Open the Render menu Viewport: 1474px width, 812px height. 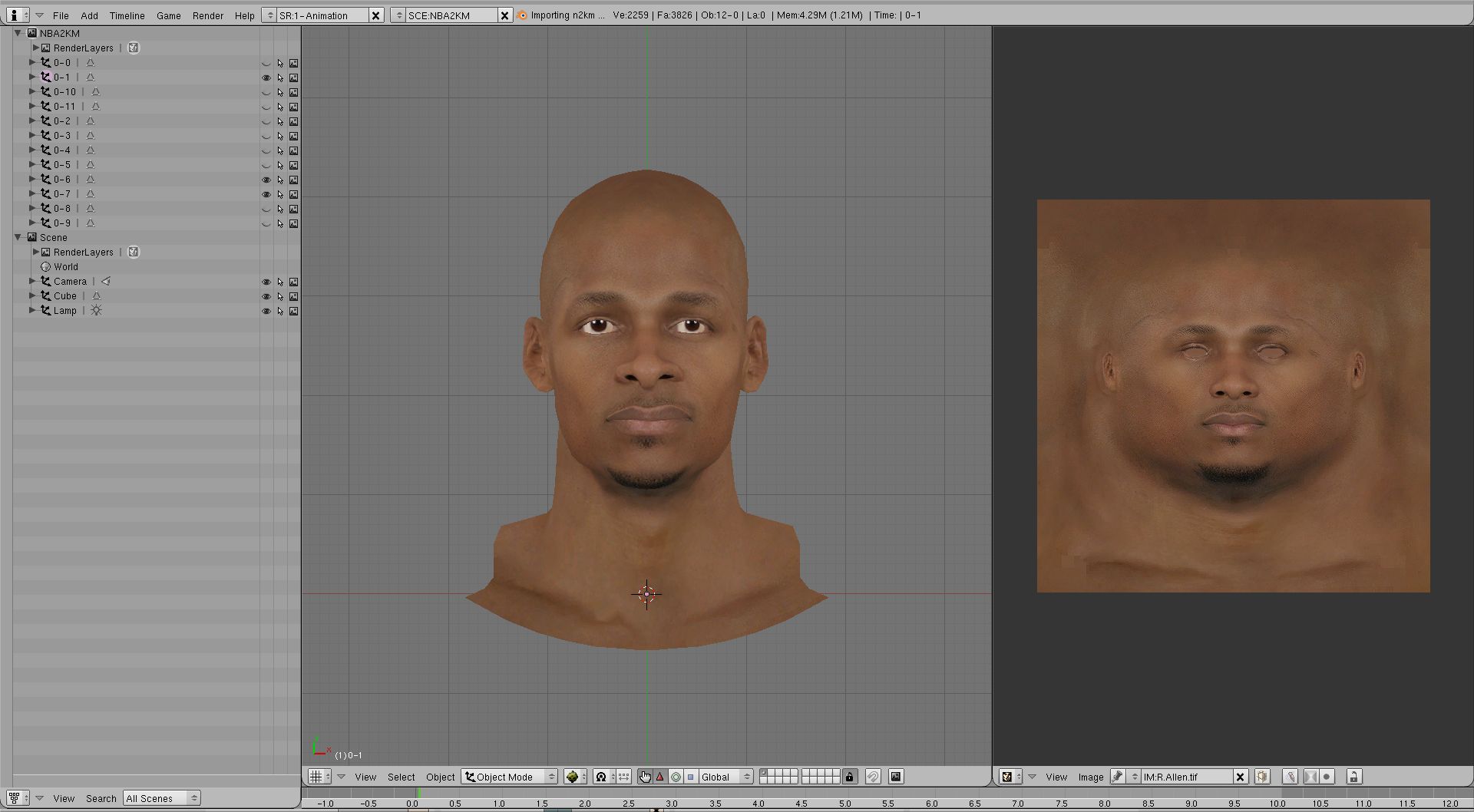(207, 15)
